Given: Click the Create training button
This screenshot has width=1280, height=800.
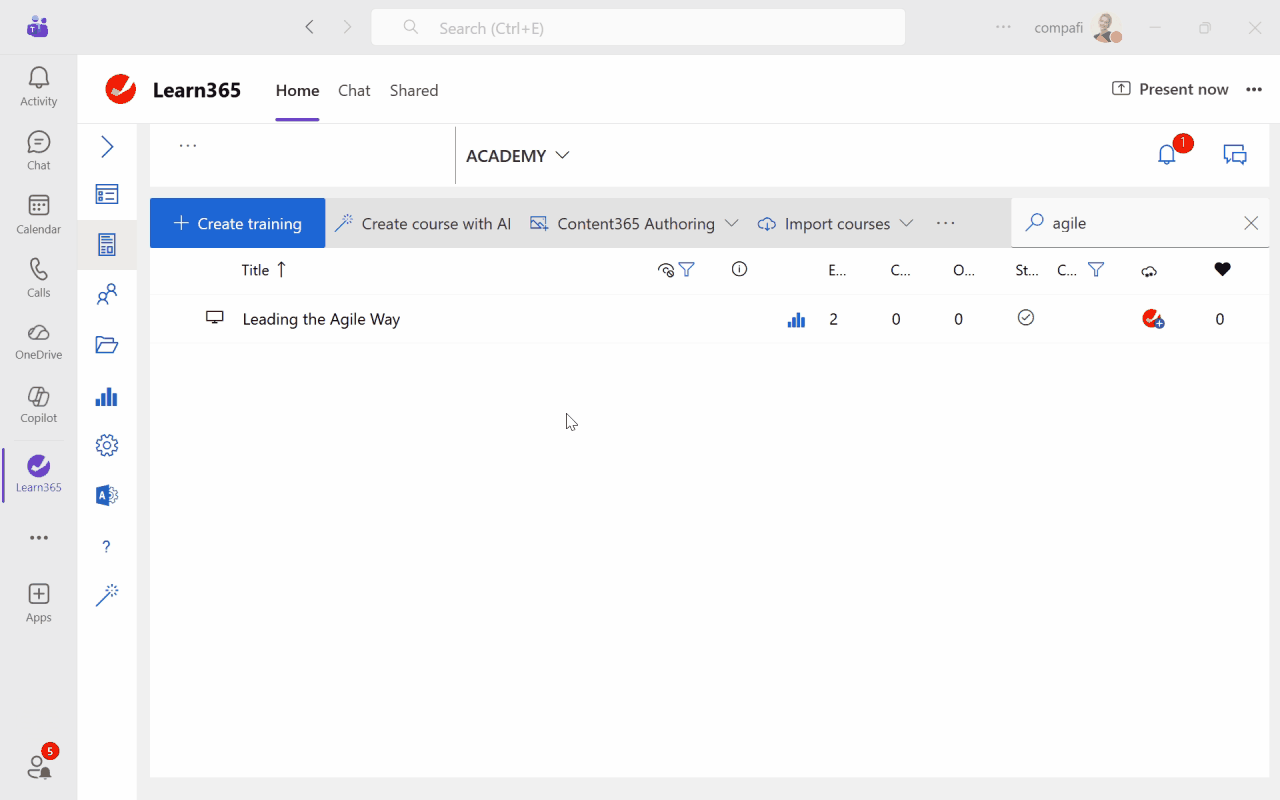Looking at the screenshot, I should (237, 222).
